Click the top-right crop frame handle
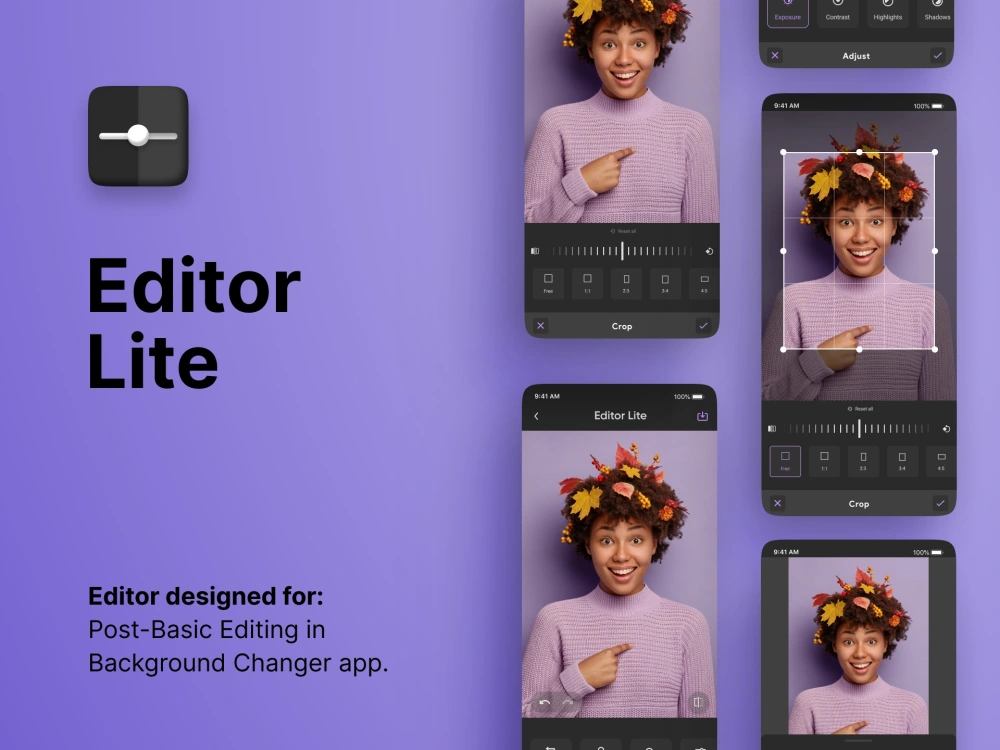1000x750 pixels. 935,152
